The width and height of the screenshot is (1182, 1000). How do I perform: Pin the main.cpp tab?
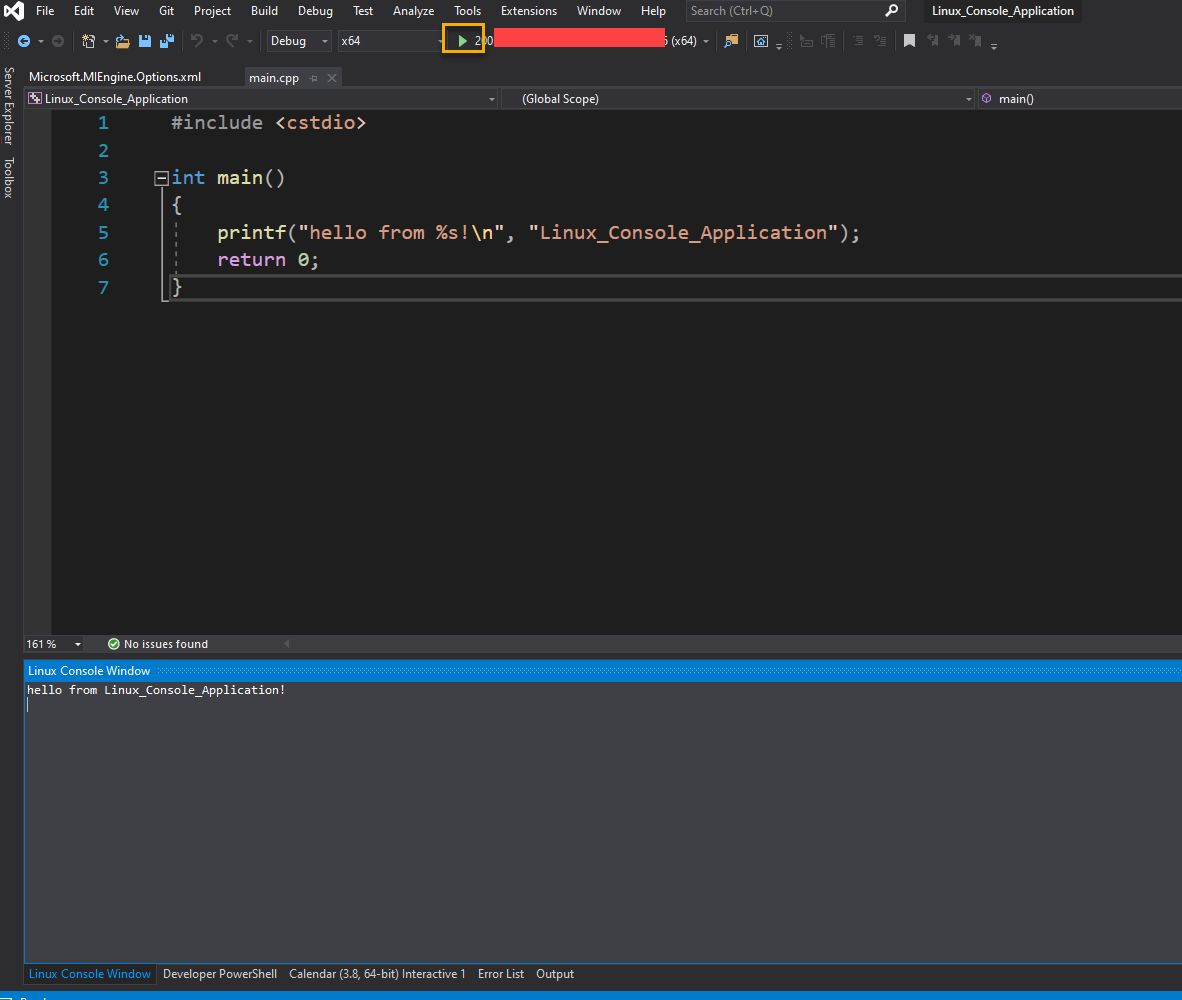tap(314, 78)
